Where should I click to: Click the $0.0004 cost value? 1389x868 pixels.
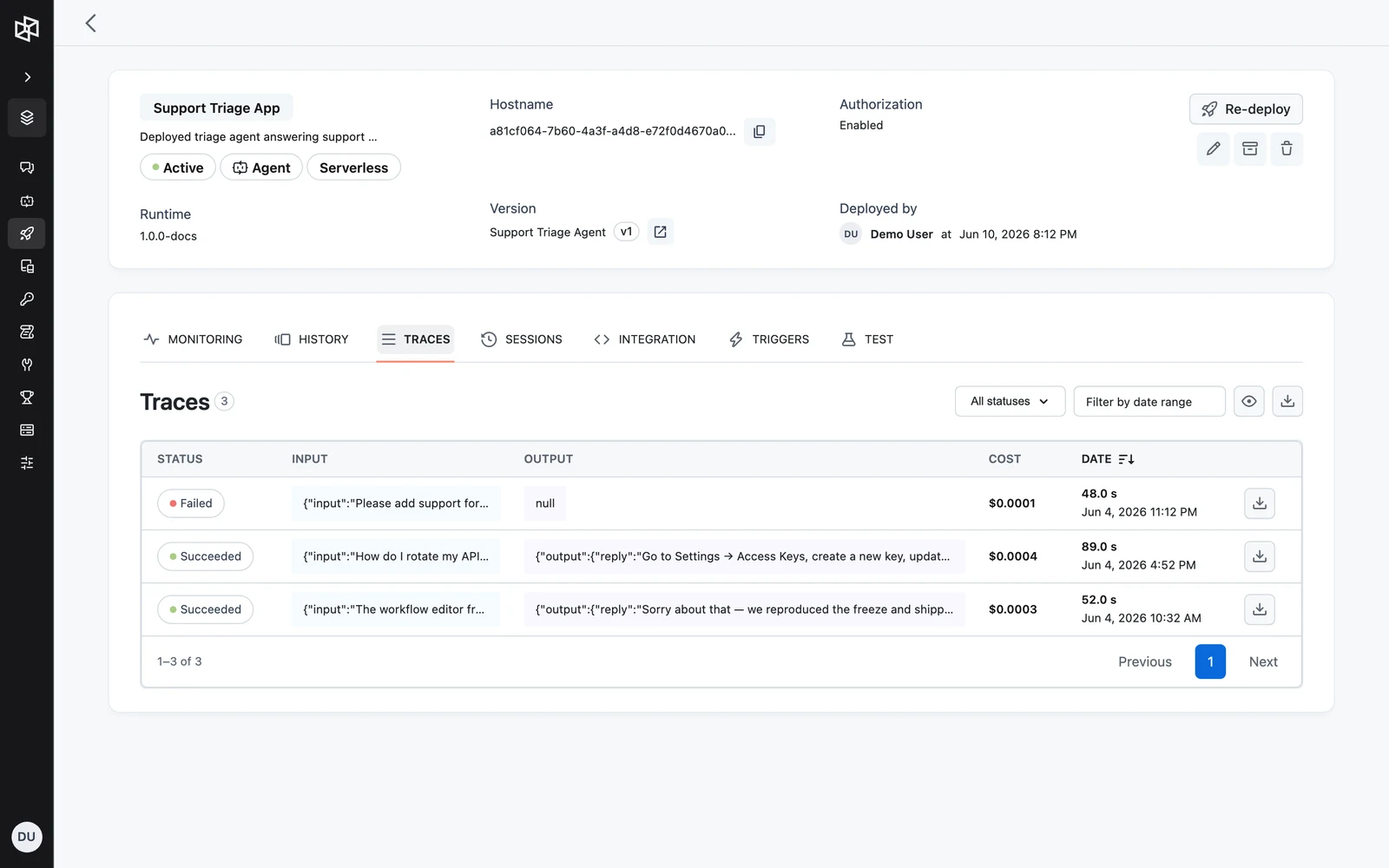(1012, 556)
